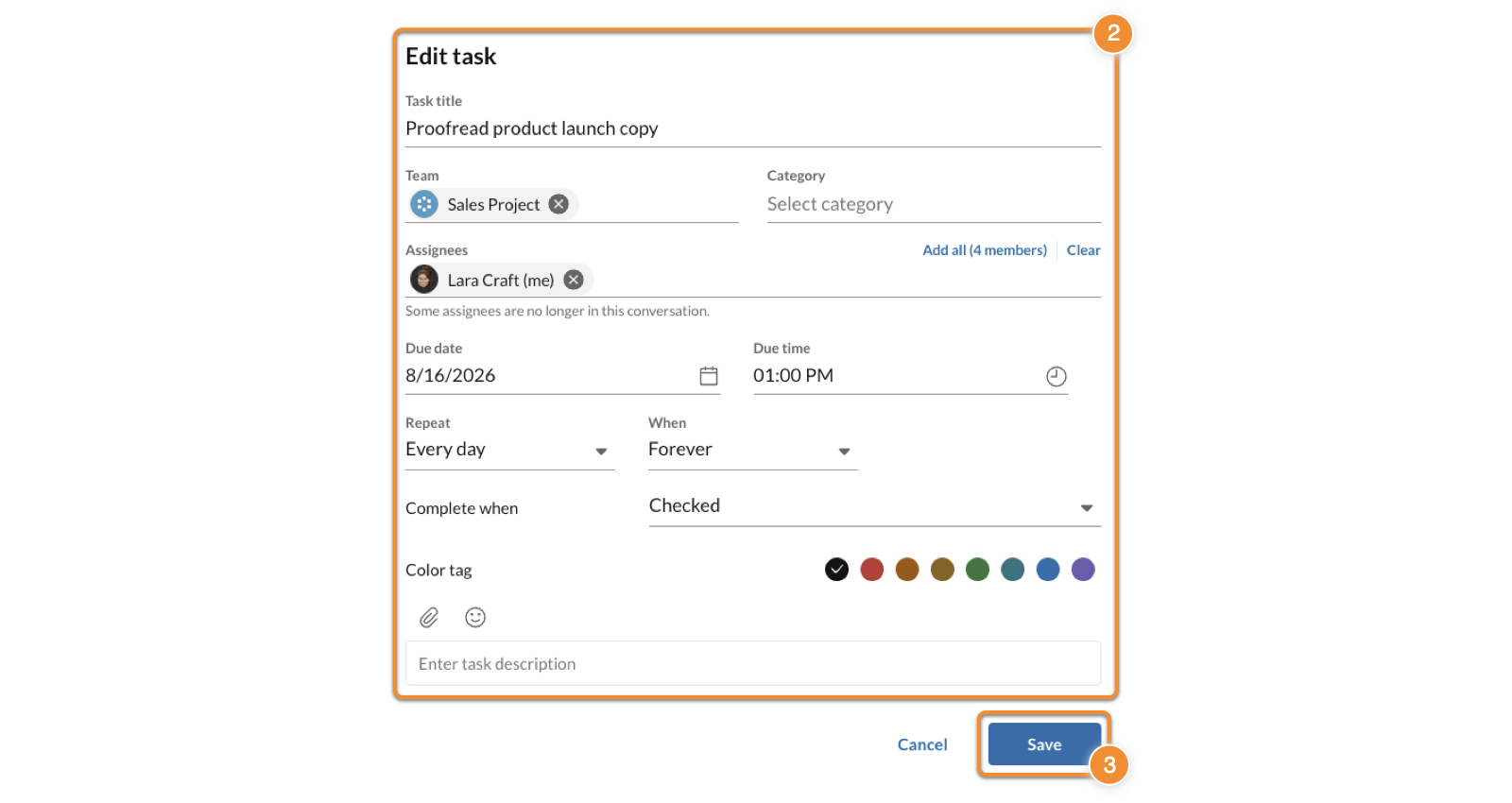Click into the task description field
Viewport: 1512px width, 803px height.
click(x=752, y=664)
